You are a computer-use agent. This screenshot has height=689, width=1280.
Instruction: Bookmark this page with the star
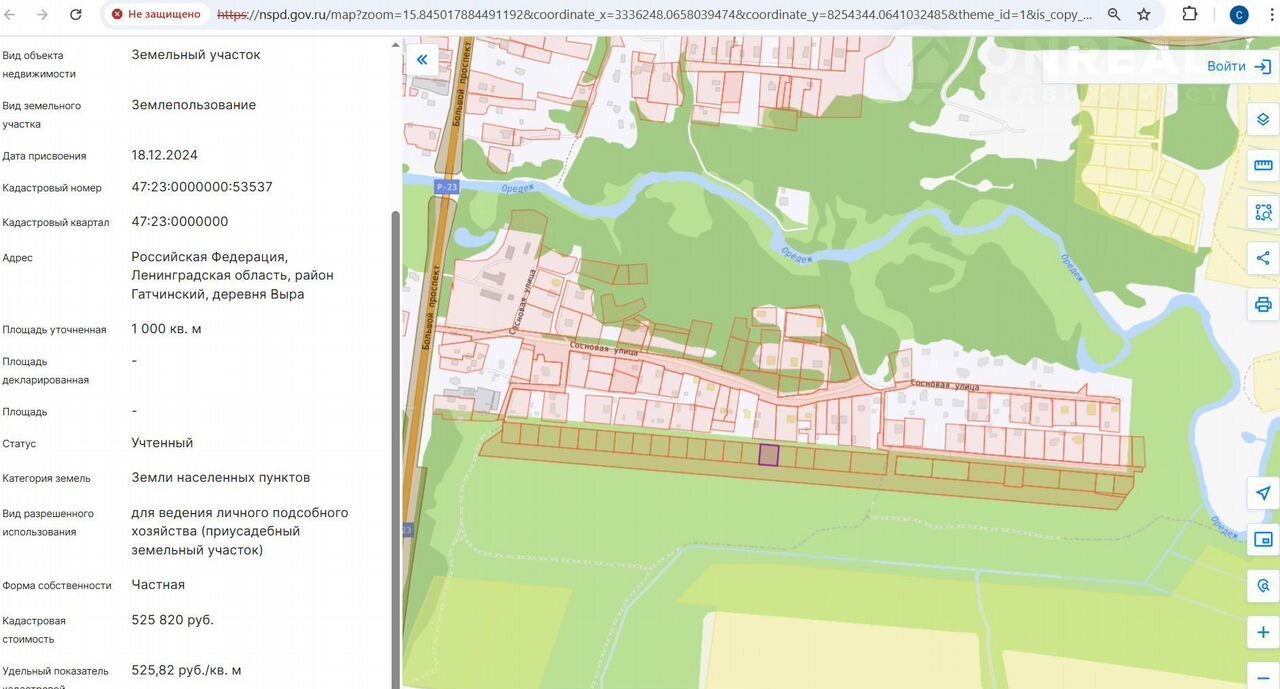(x=1144, y=15)
